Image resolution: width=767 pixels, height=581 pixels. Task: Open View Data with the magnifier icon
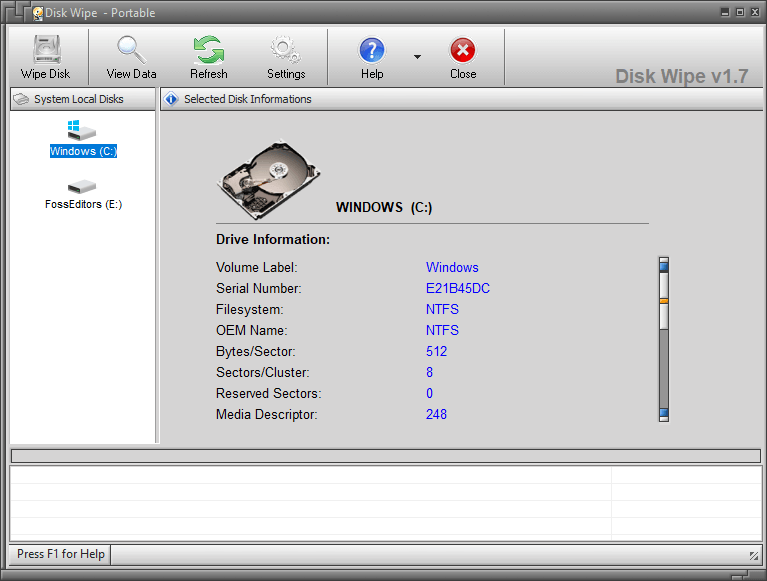point(131,57)
